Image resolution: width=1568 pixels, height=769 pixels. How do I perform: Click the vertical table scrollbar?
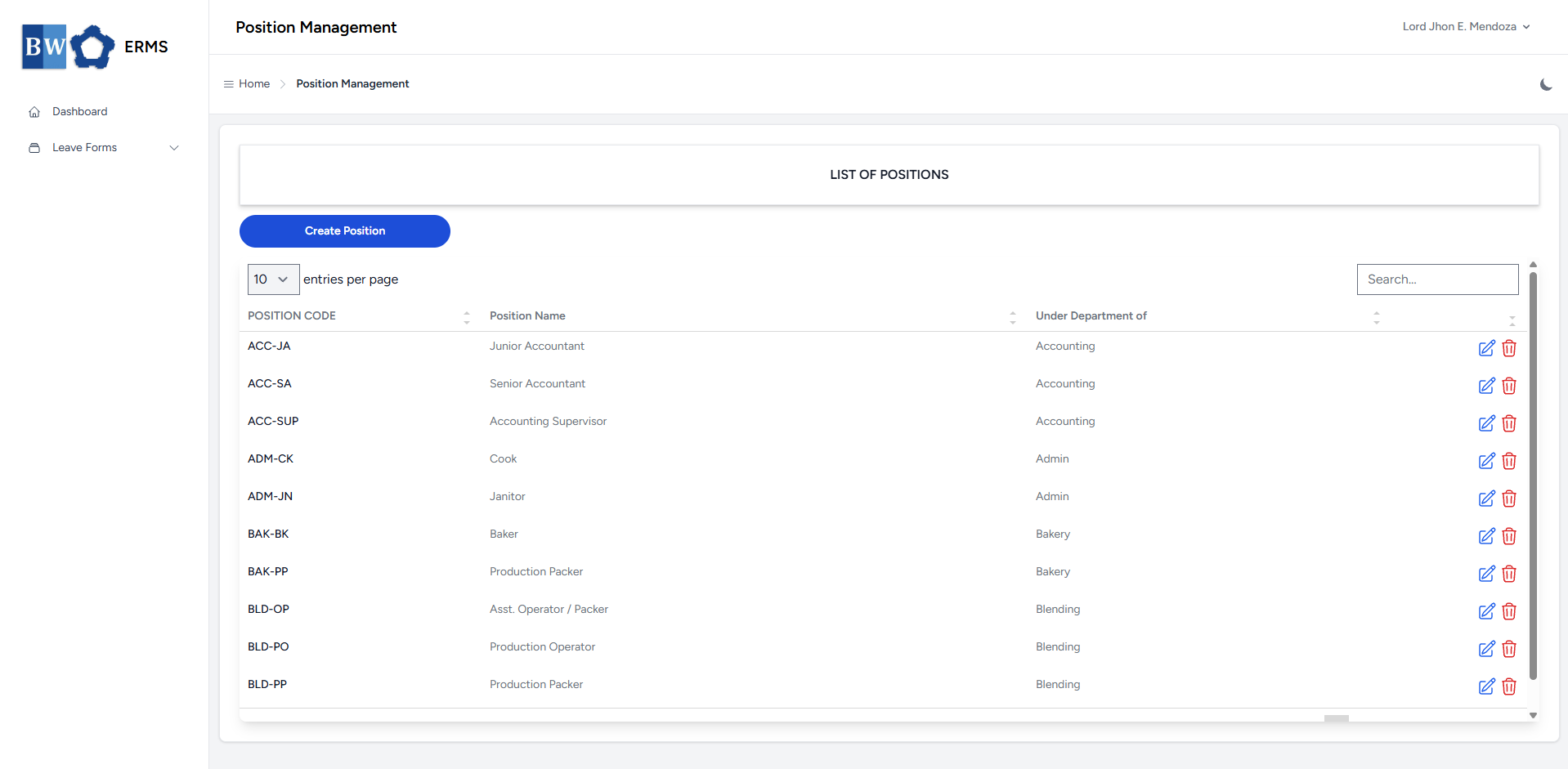[x=1533, y=476]
